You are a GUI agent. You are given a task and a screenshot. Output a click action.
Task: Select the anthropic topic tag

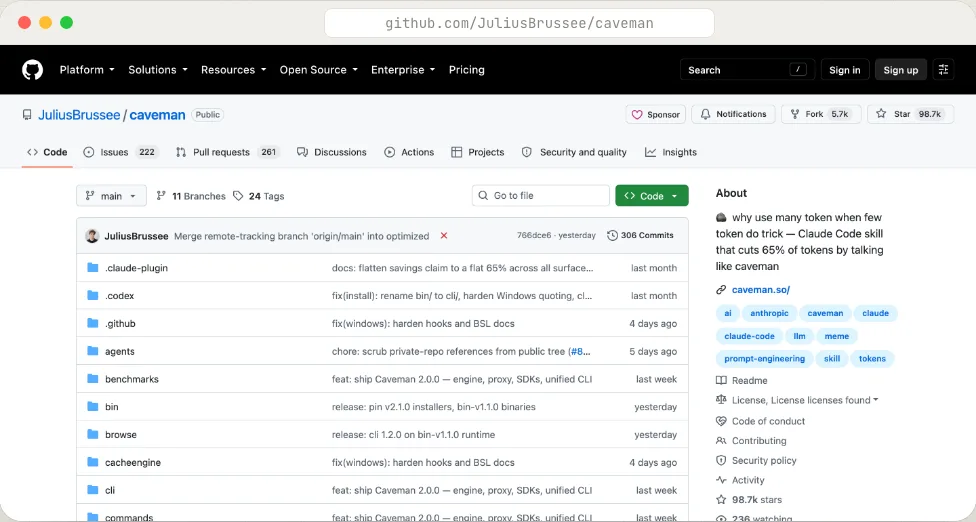(x=769, y=313)
